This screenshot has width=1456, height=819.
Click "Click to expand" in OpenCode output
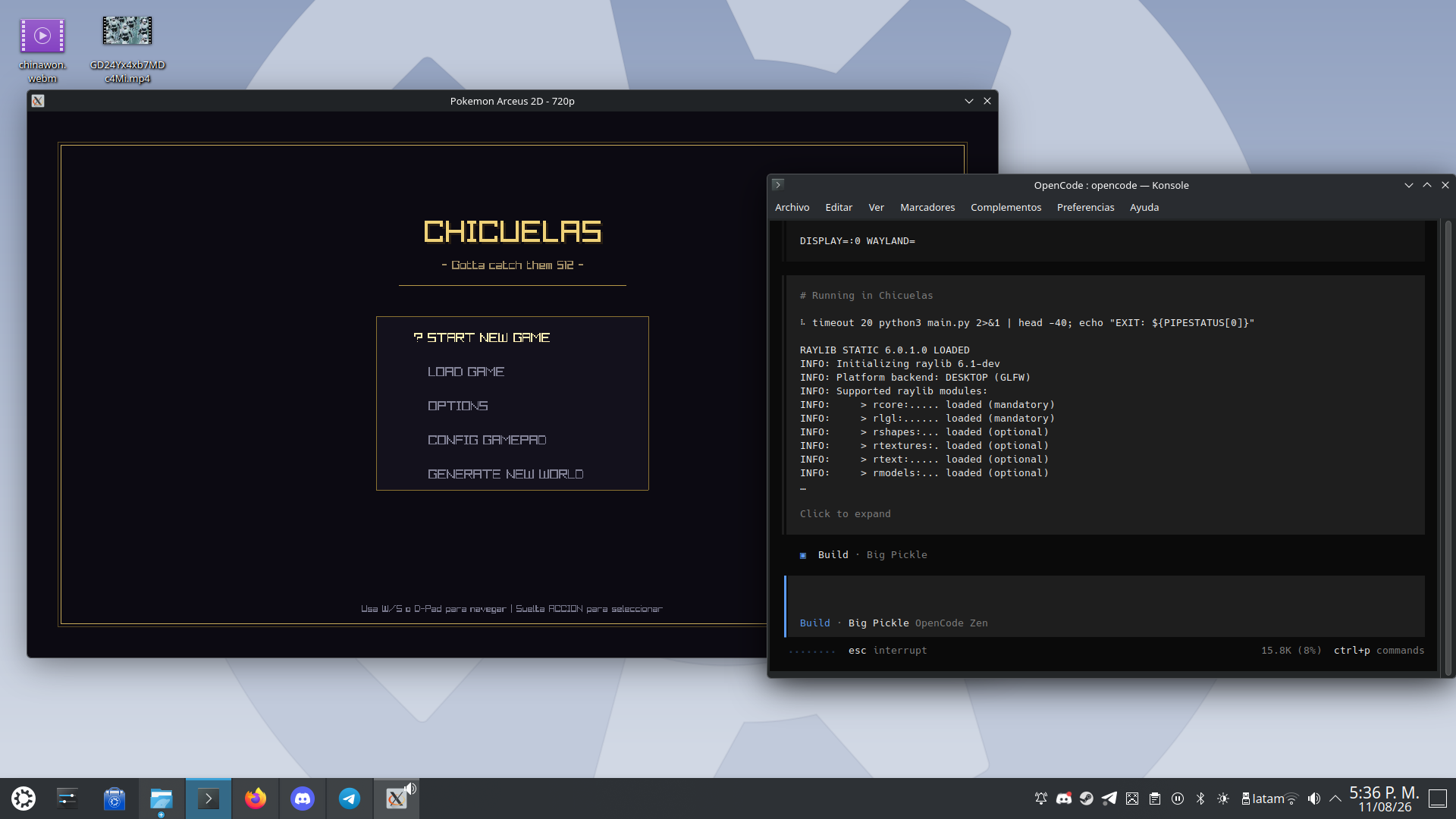point(845,513)
